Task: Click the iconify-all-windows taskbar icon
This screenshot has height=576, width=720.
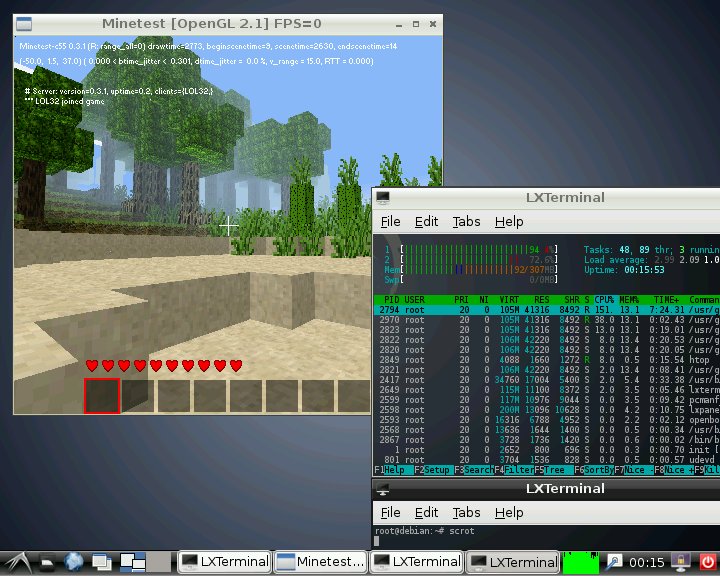Action: tap(101, 562)
